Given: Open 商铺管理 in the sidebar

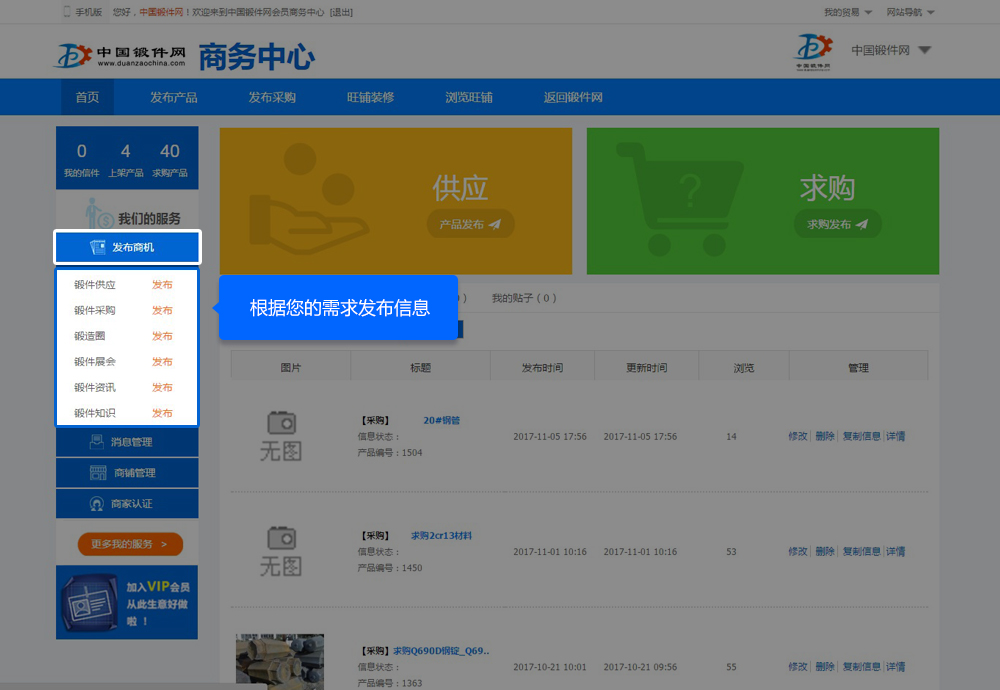Looking at the screenshot, I should coord(127,473).
